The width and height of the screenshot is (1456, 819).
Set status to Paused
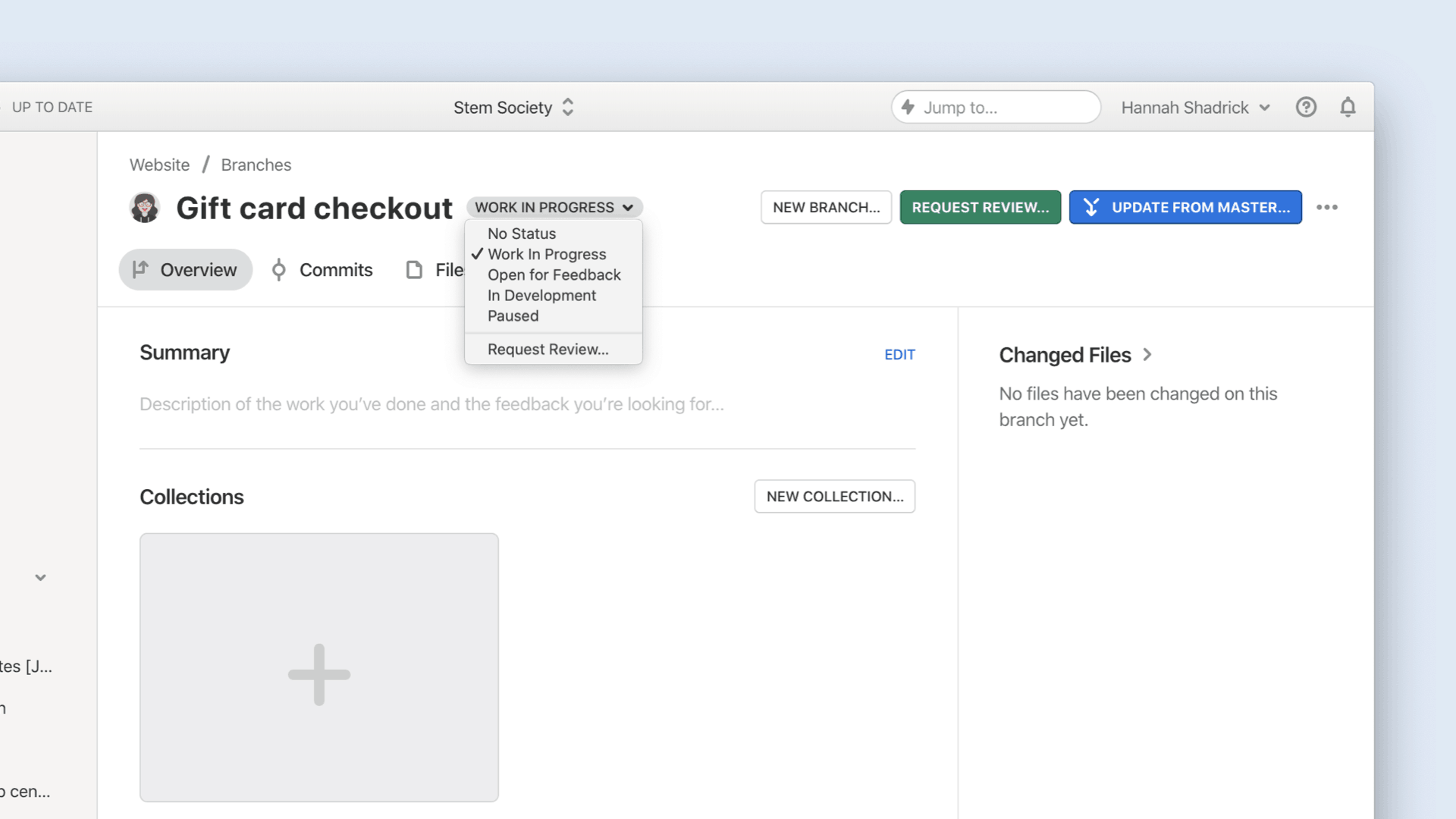pyautogui.click(x=513, y=316)
